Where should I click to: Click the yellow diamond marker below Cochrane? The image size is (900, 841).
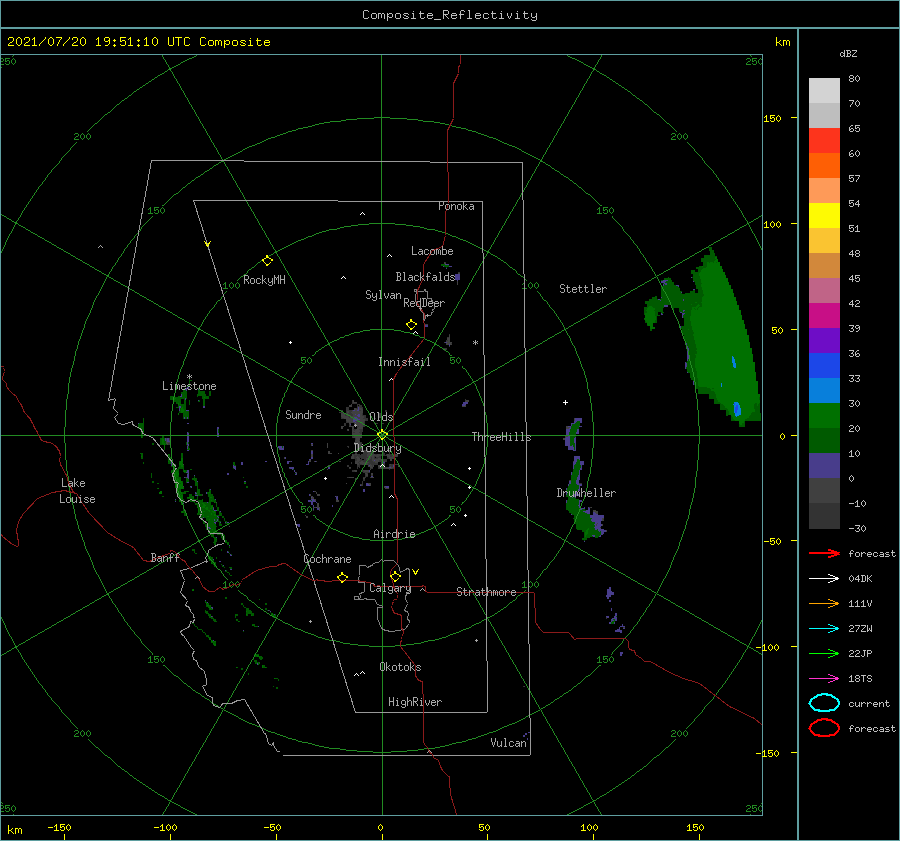click(343, 577)
